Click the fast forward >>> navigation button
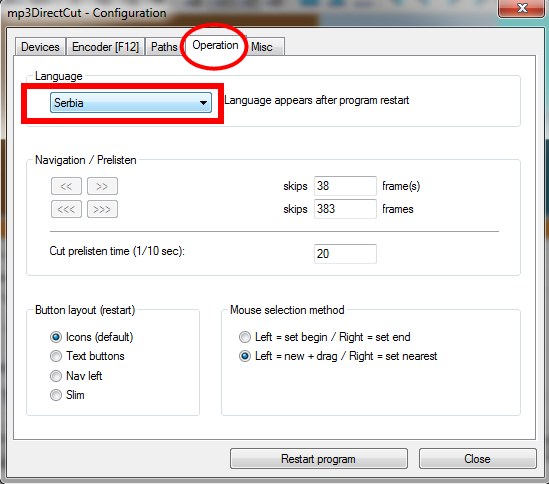 (x=102, y=209)
